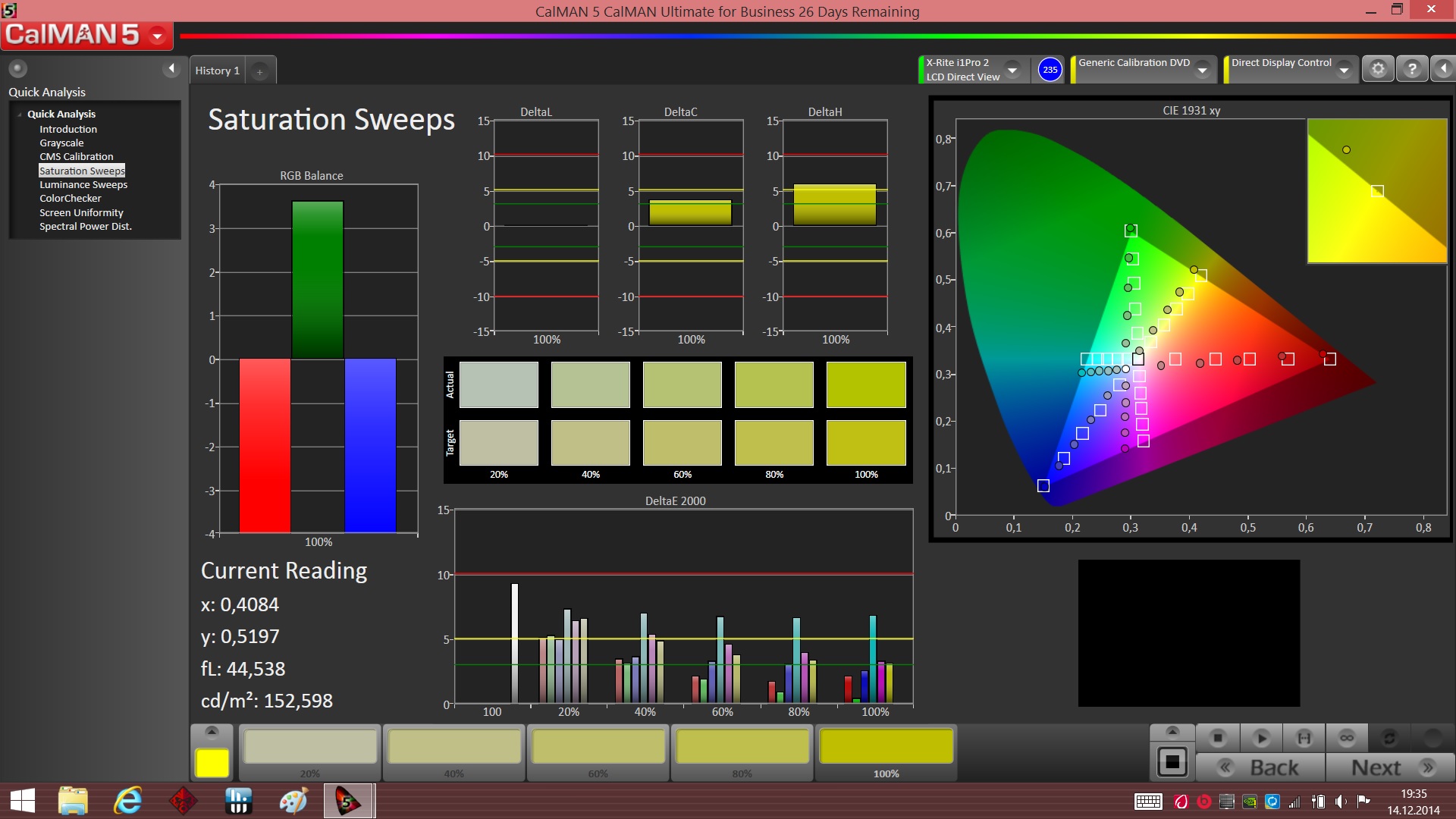Open the Direct Display Control dropdown
Viewport: 1456px width, 819px height.
tap(1344, 70)
